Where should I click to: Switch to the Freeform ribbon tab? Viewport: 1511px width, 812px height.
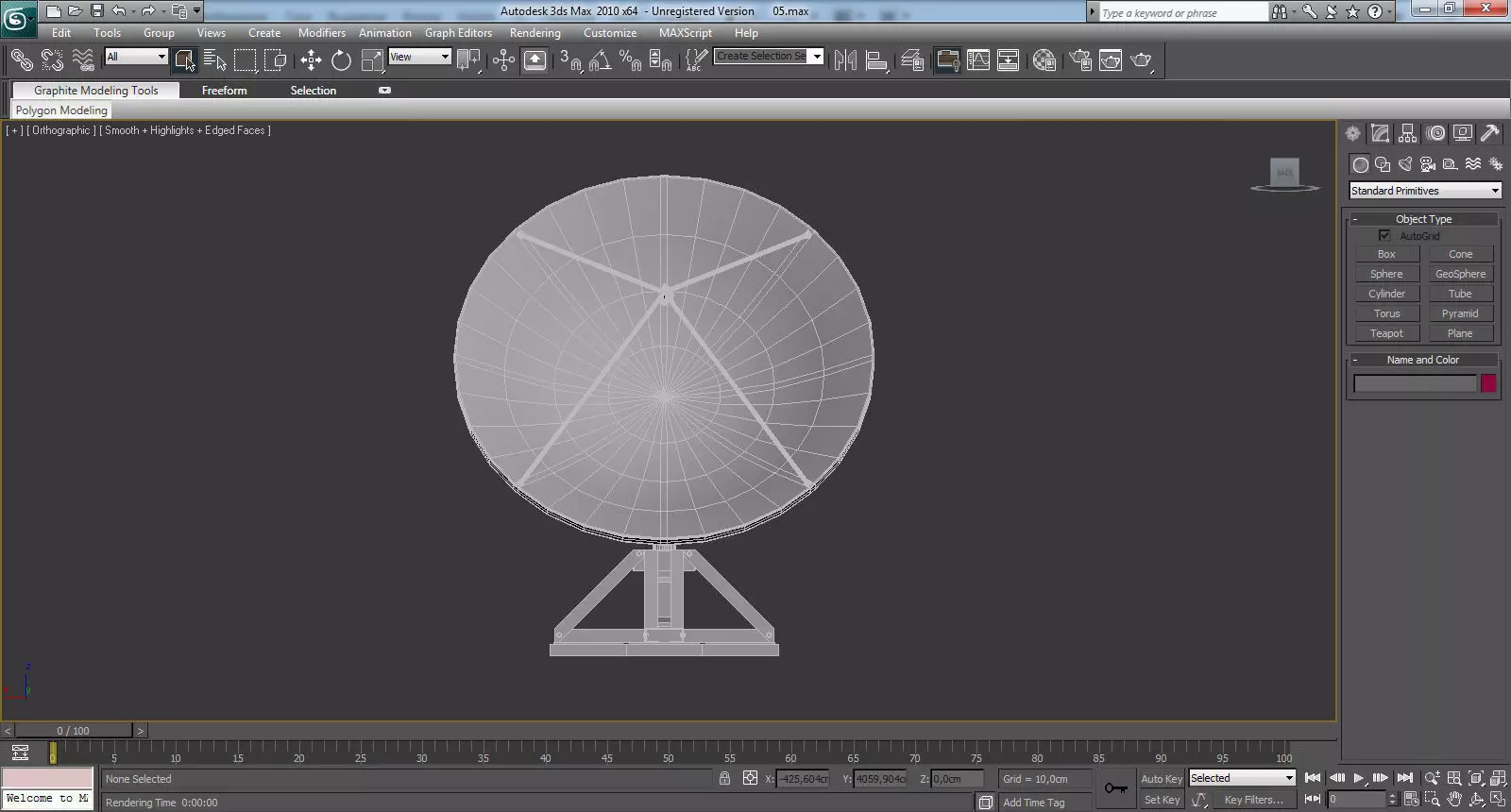[224, 91]
